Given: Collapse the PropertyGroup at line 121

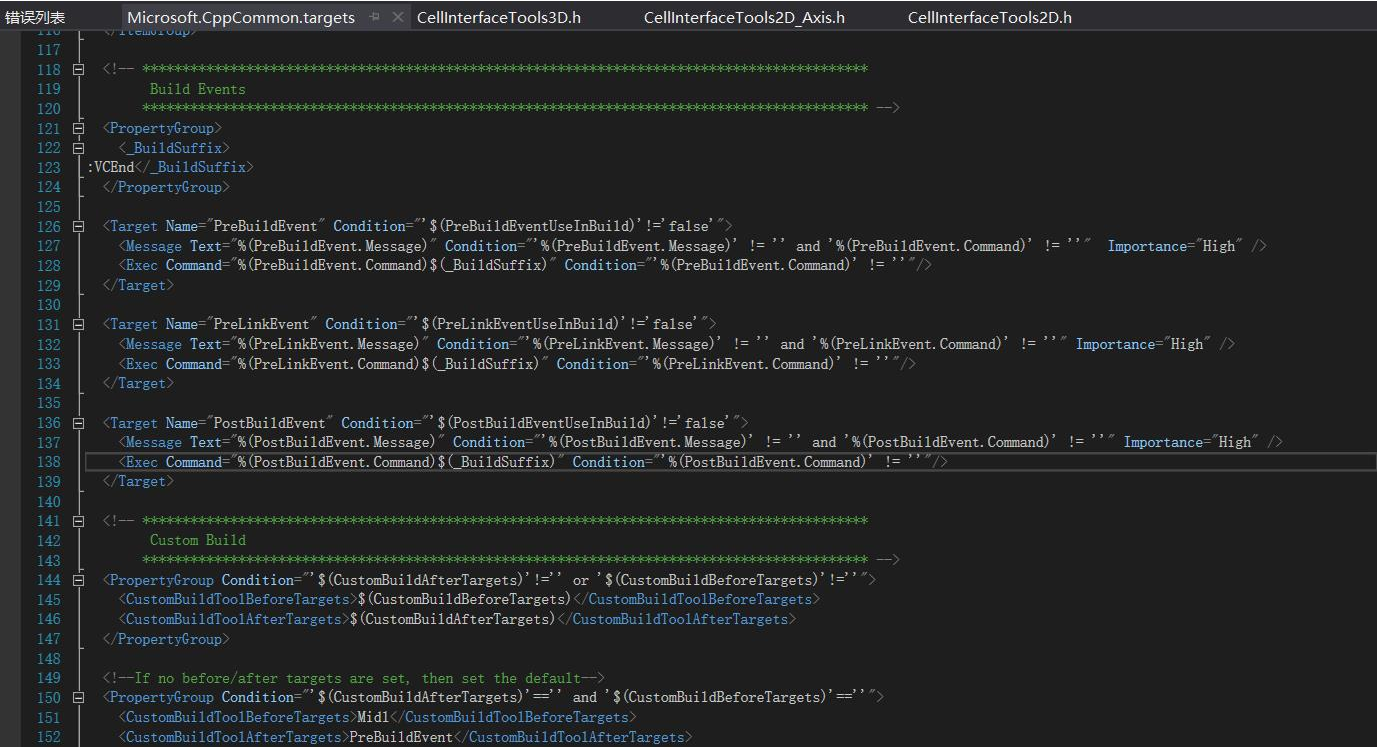Looking at the screenshot, I should [78, 128].
